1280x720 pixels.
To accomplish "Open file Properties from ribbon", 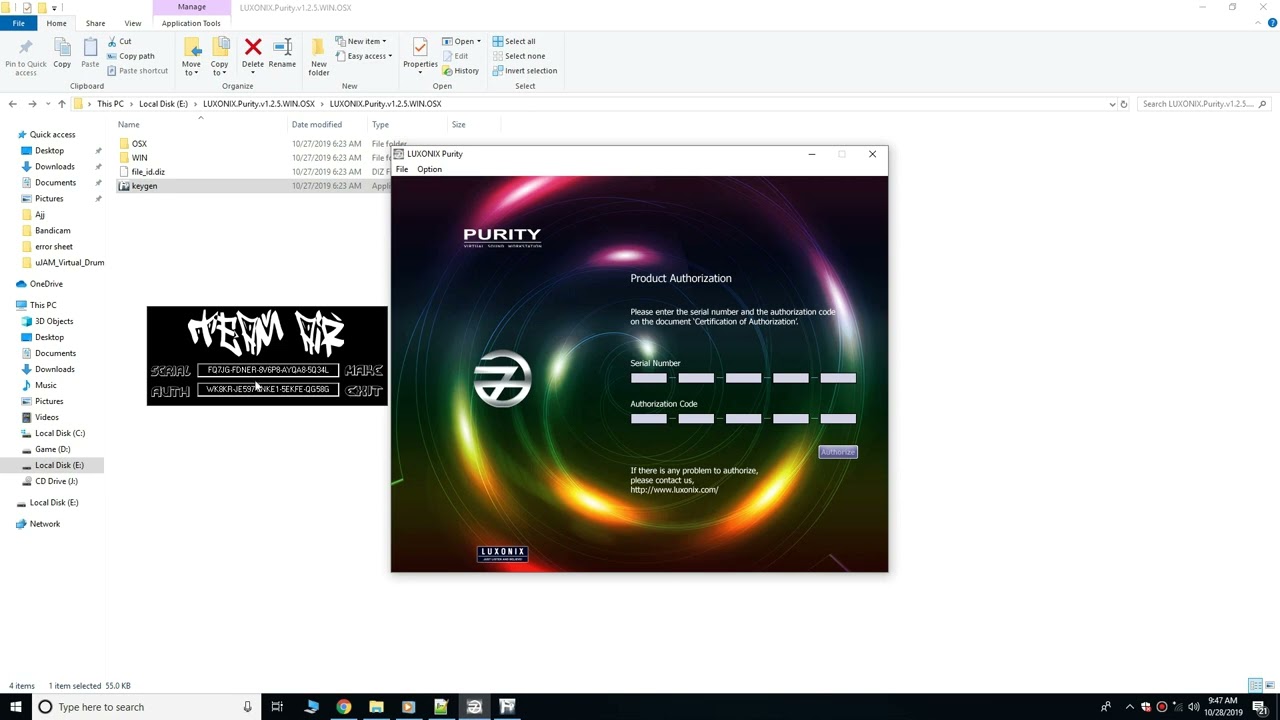I will (420, 54).
